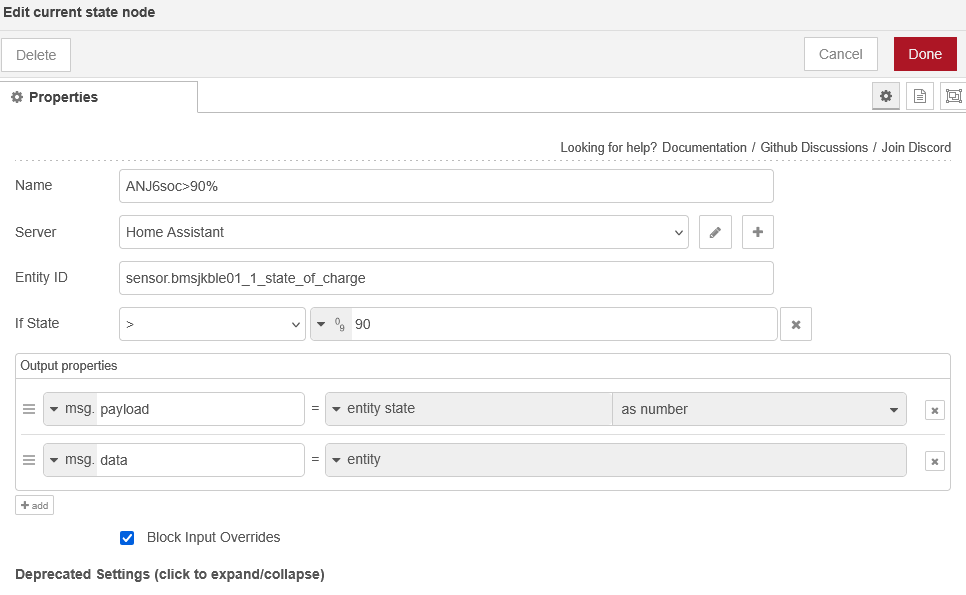Expand Deprecated Settings section
Image resolution: width=966 pixels, height=595 pixels.
point(170,575)
